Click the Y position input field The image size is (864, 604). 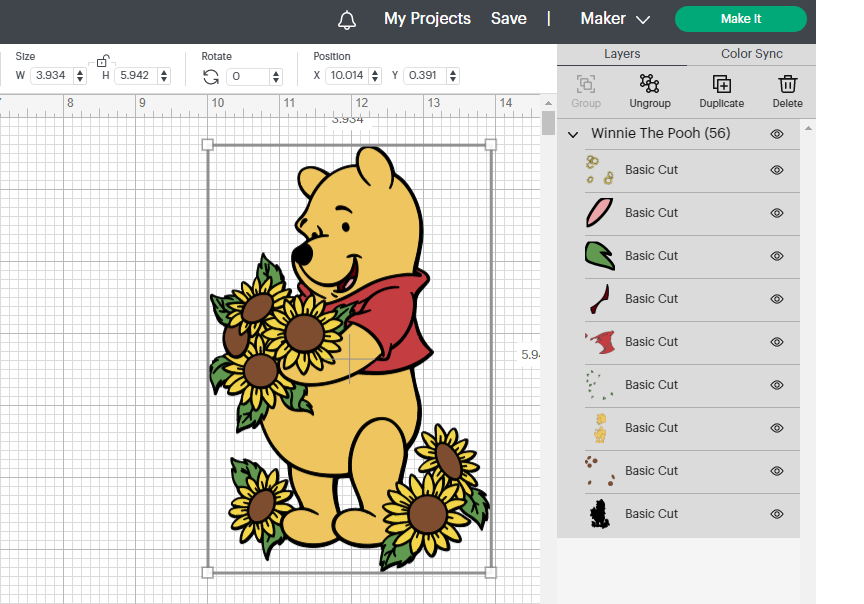point(426,76)
